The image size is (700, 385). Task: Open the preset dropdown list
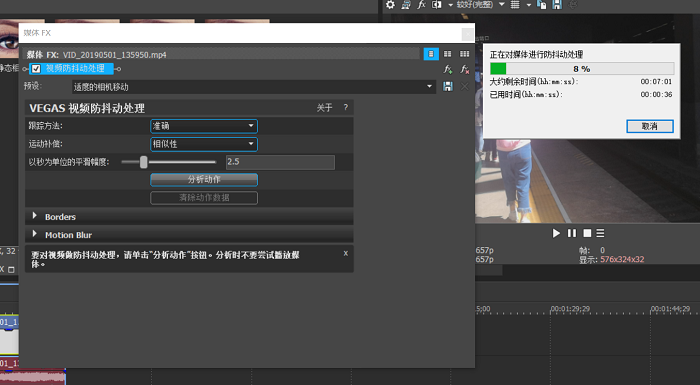click(x=254, y=87)
